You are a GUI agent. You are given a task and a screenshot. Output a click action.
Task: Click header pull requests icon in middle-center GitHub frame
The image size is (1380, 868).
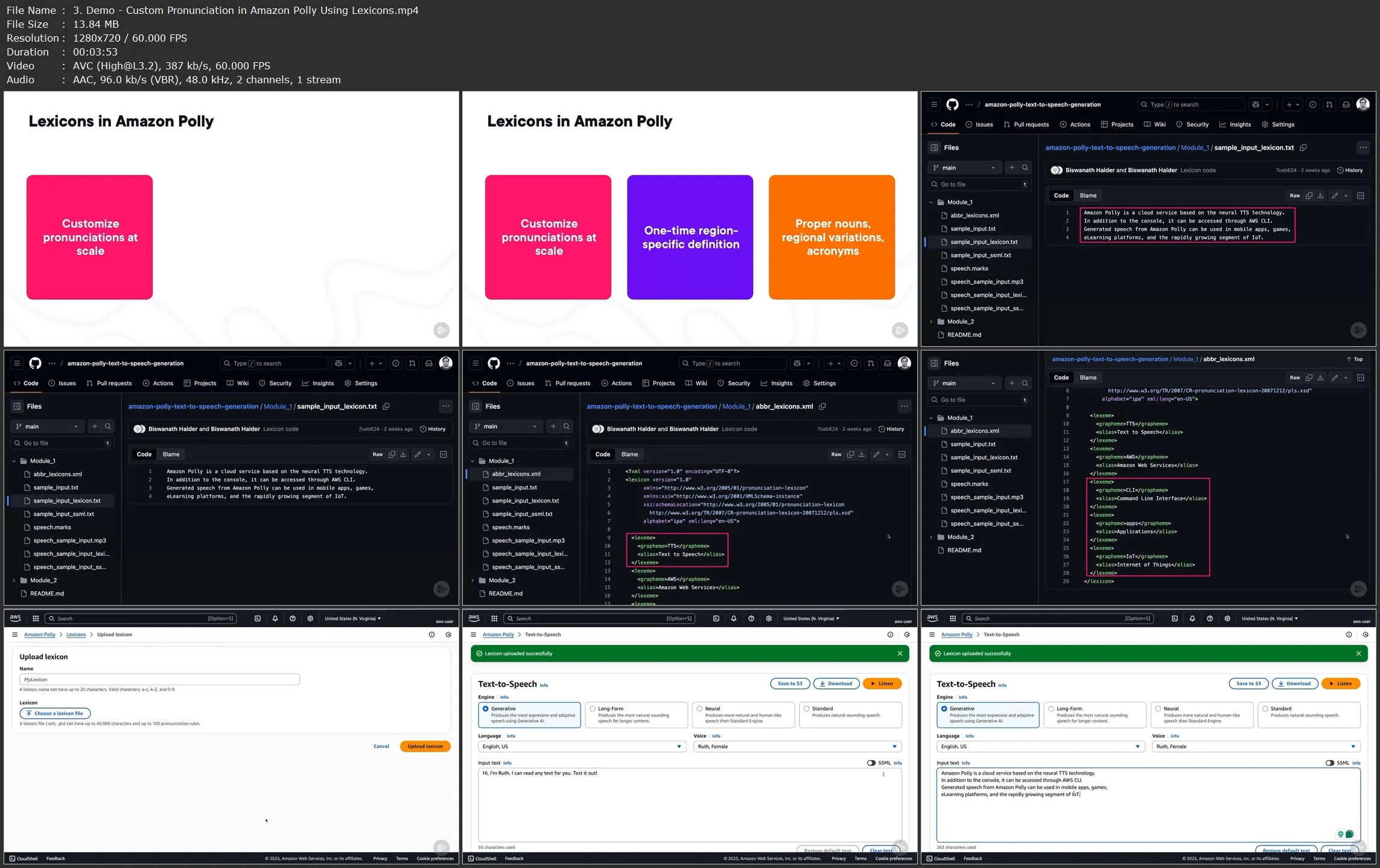871,363
